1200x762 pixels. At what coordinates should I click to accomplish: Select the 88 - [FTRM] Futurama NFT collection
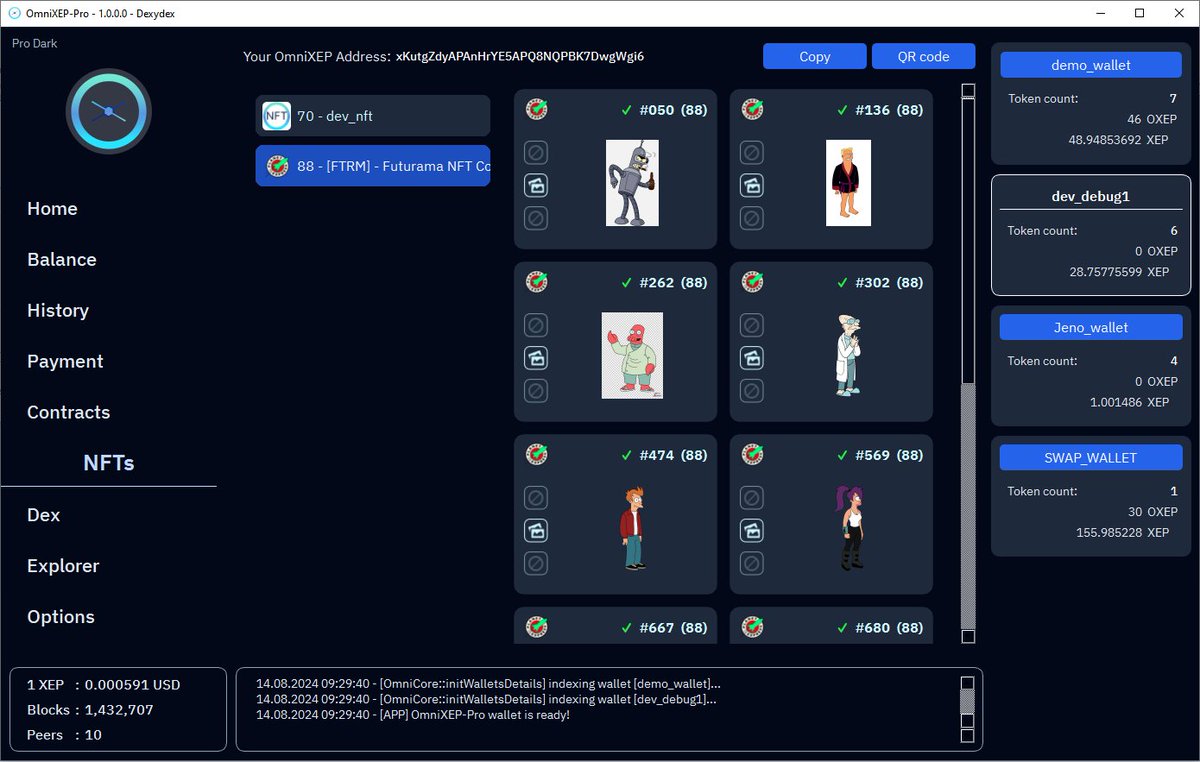373,166
